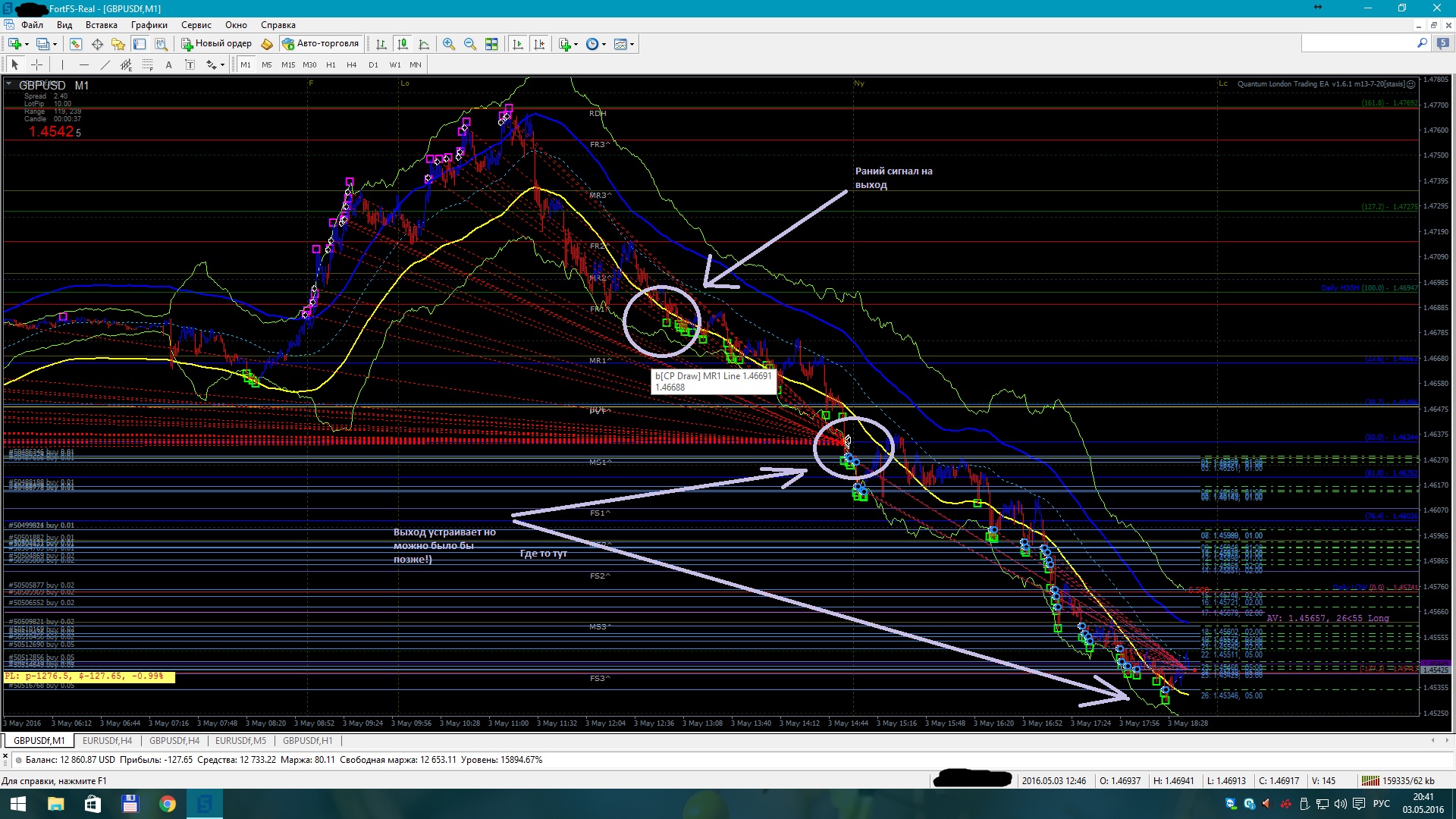
Task: Open the chat notification icon
Action: tap(1442, 44)
